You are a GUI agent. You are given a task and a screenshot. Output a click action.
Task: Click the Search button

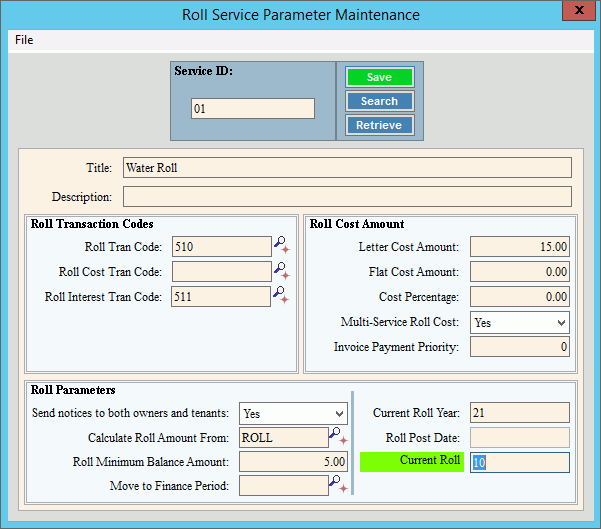click(x=379, y=101)
